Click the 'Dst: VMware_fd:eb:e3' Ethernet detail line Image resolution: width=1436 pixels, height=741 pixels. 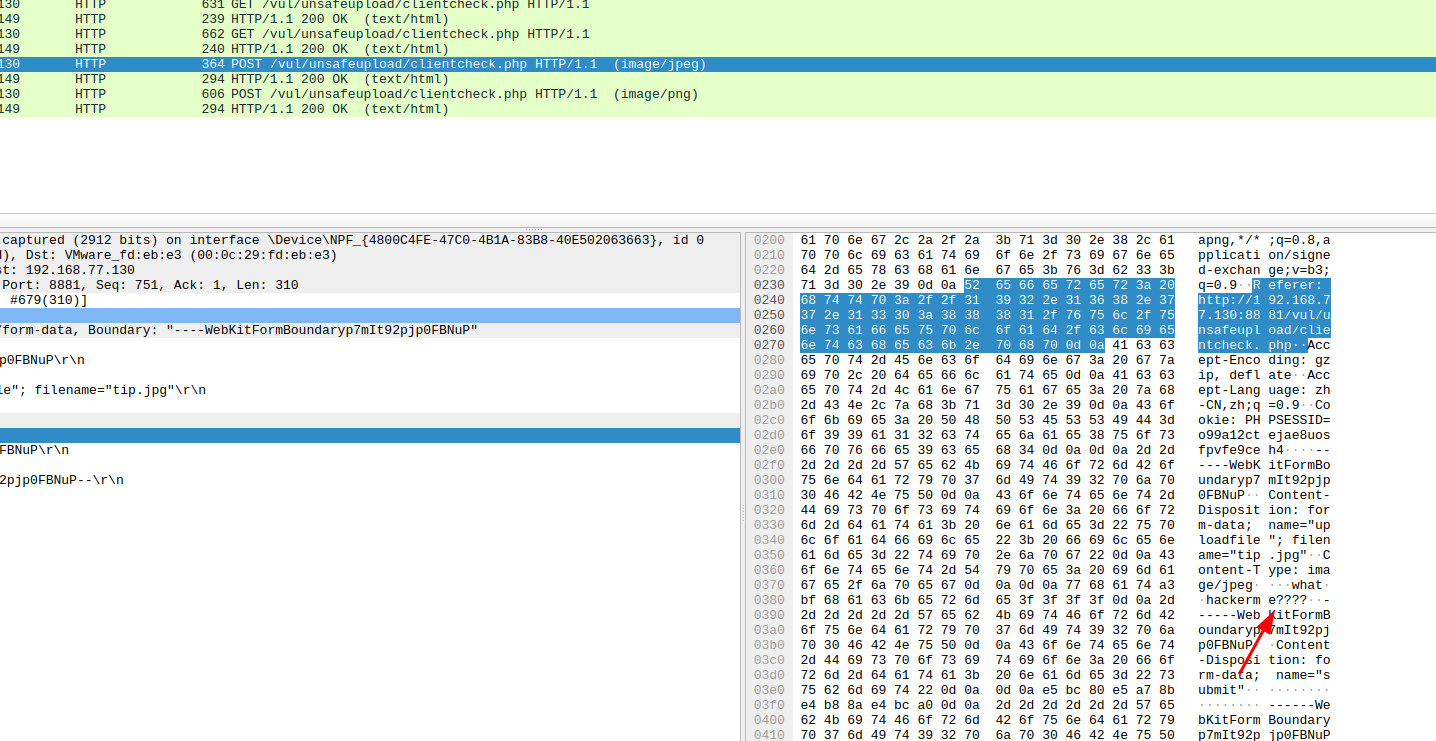point(370,255)
